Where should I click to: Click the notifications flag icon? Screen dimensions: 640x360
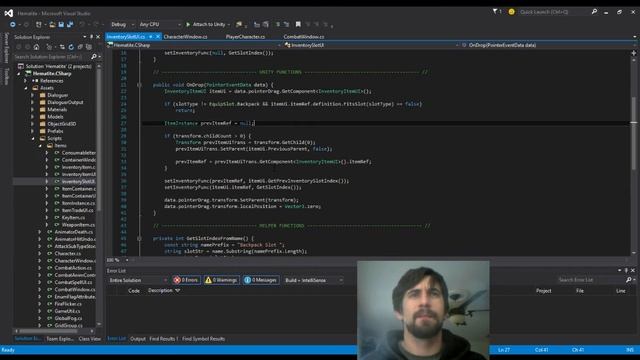[x=495, y=12]
